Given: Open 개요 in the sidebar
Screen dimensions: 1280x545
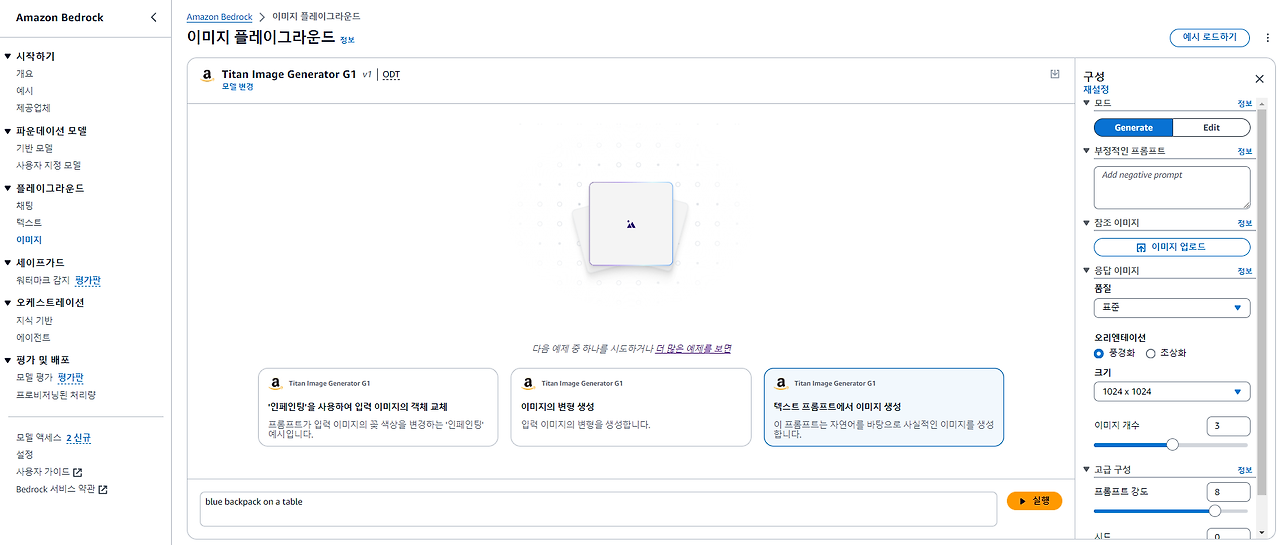Looking at the screenshot, I should (25, 74).
